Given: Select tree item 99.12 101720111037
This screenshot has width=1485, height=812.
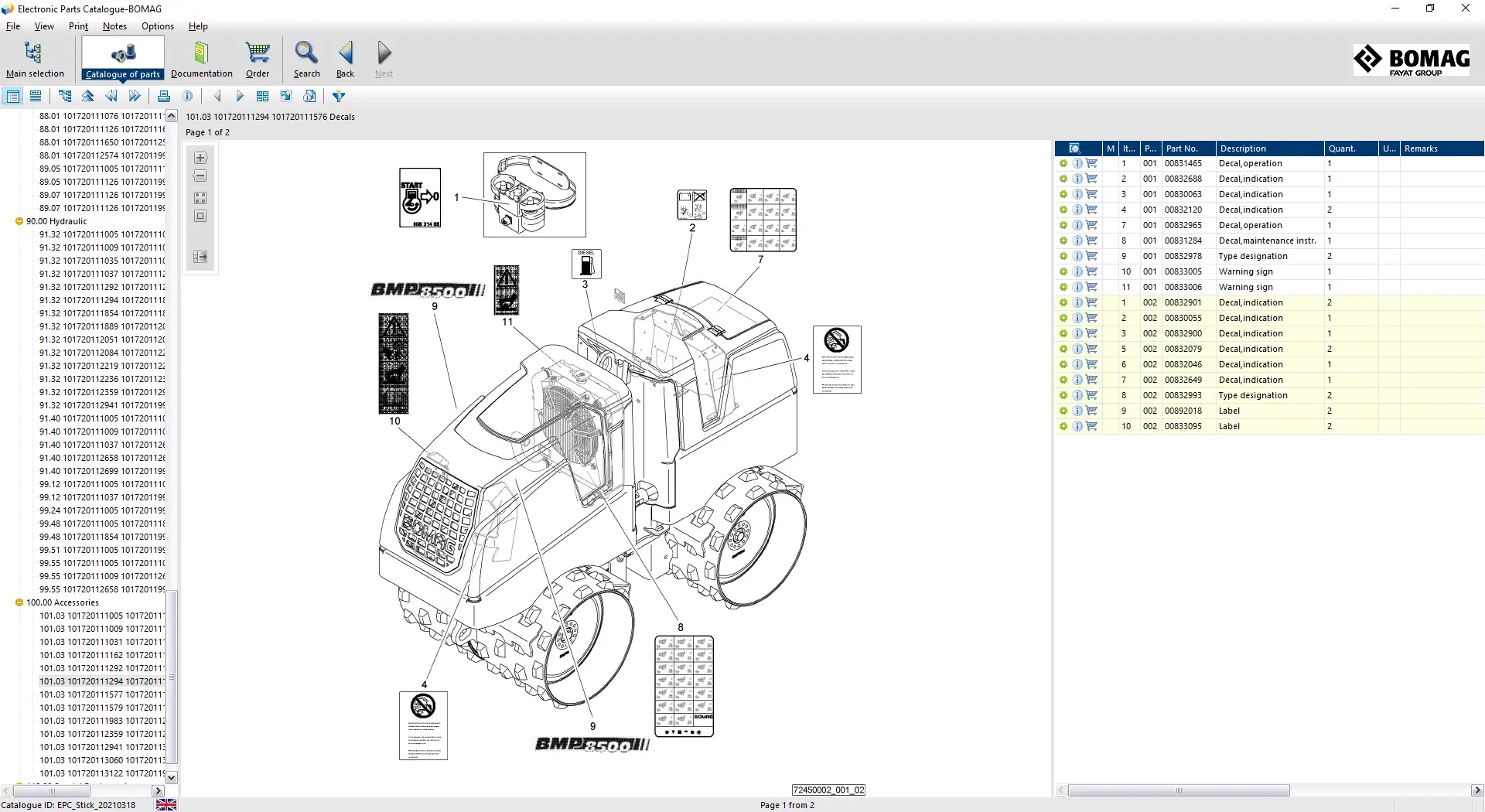Looking at the screenshot, I should pos(102,497).
